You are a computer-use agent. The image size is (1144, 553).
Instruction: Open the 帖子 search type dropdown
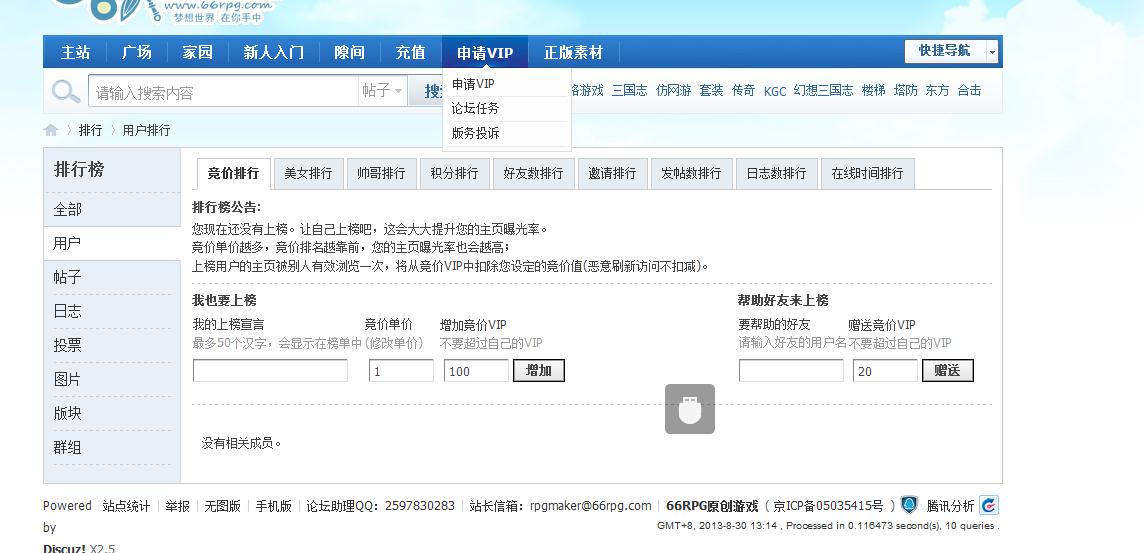click(x=382, y=91)
